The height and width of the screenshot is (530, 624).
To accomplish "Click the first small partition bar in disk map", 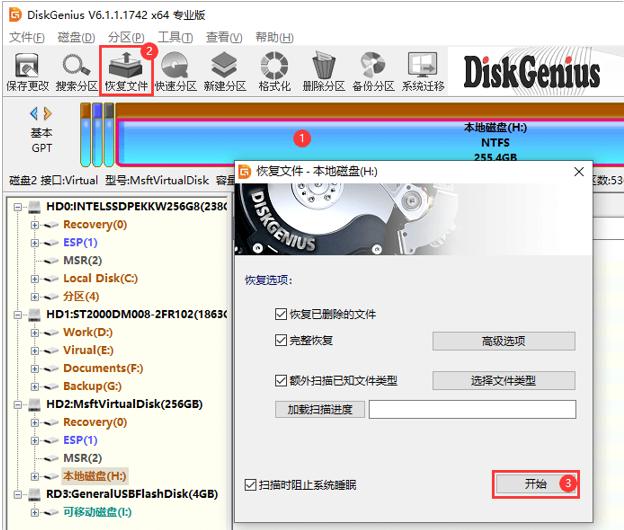I will coord(85,134).
